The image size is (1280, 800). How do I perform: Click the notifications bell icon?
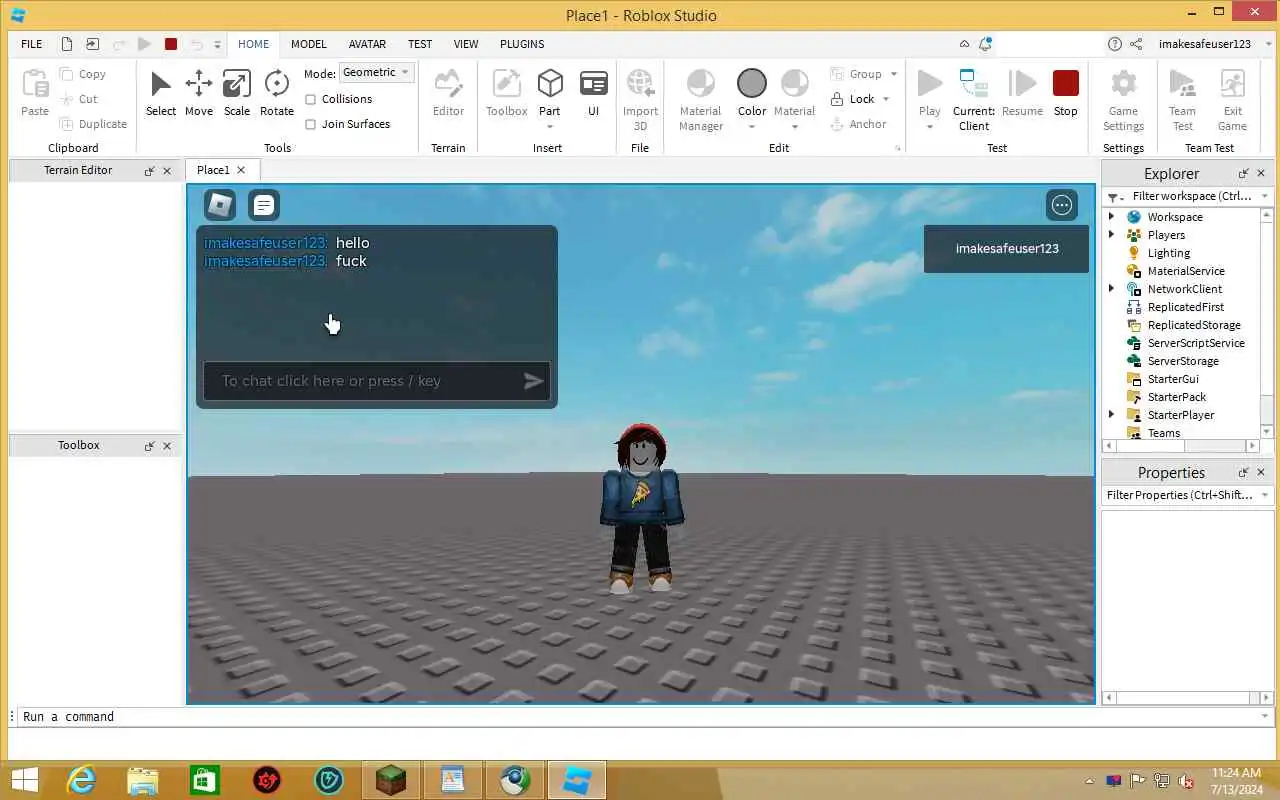[x=986, y=44]
